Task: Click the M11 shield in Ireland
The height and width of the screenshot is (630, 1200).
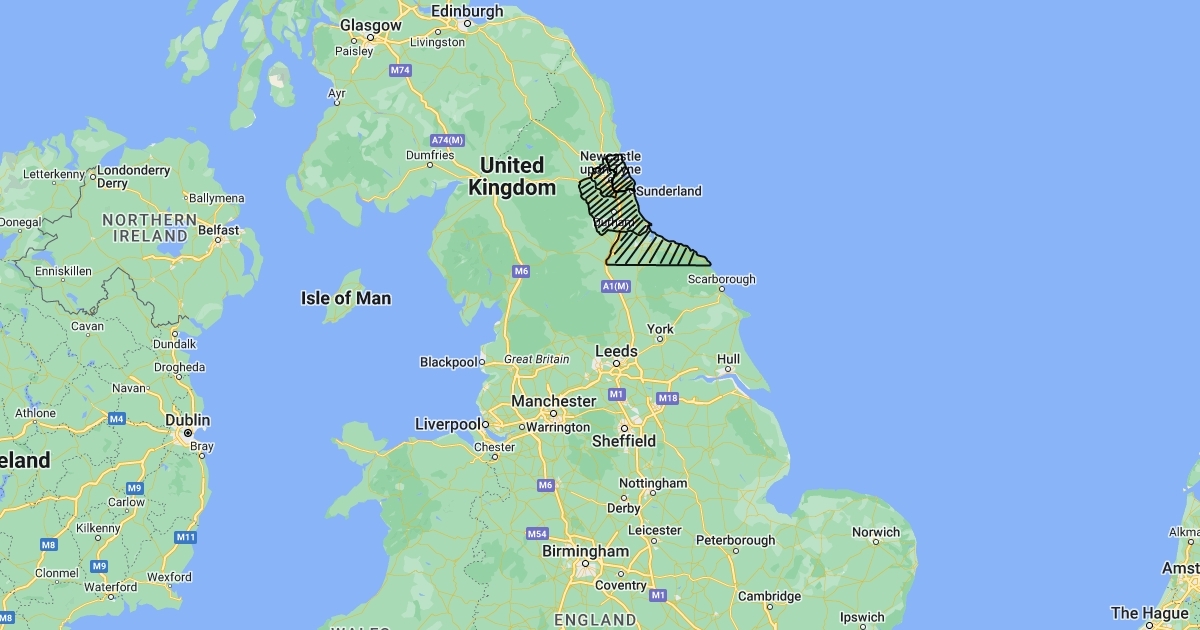Action: tap(185, 537)
